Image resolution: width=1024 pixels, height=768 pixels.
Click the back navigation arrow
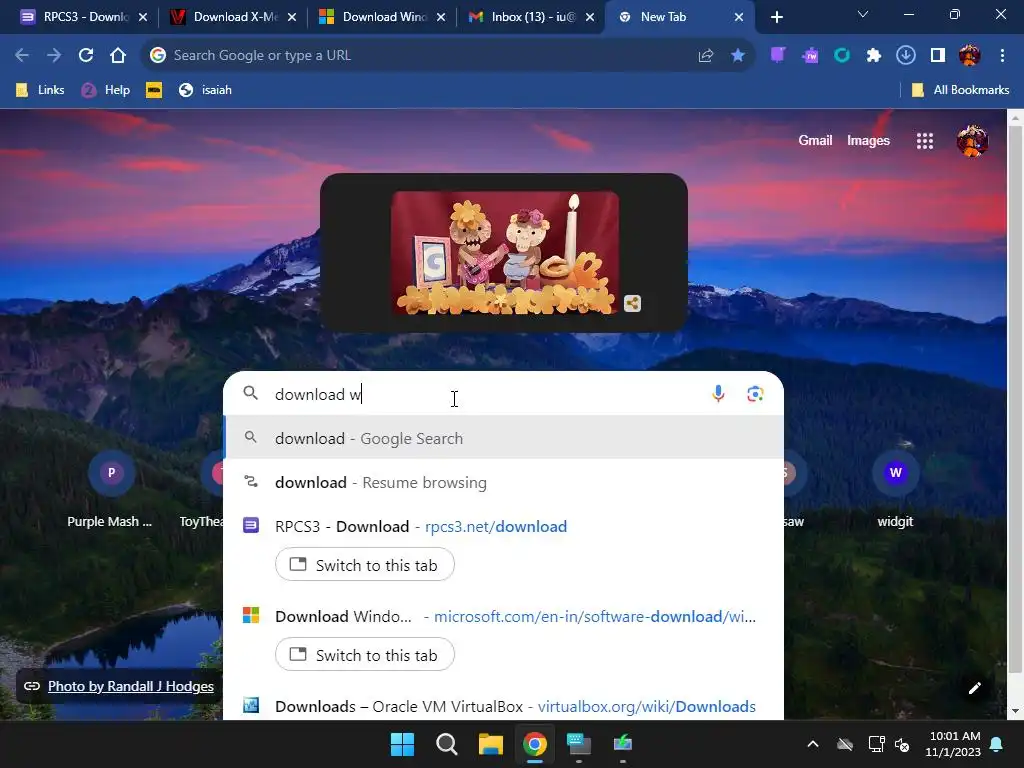(x=22, y=56)
